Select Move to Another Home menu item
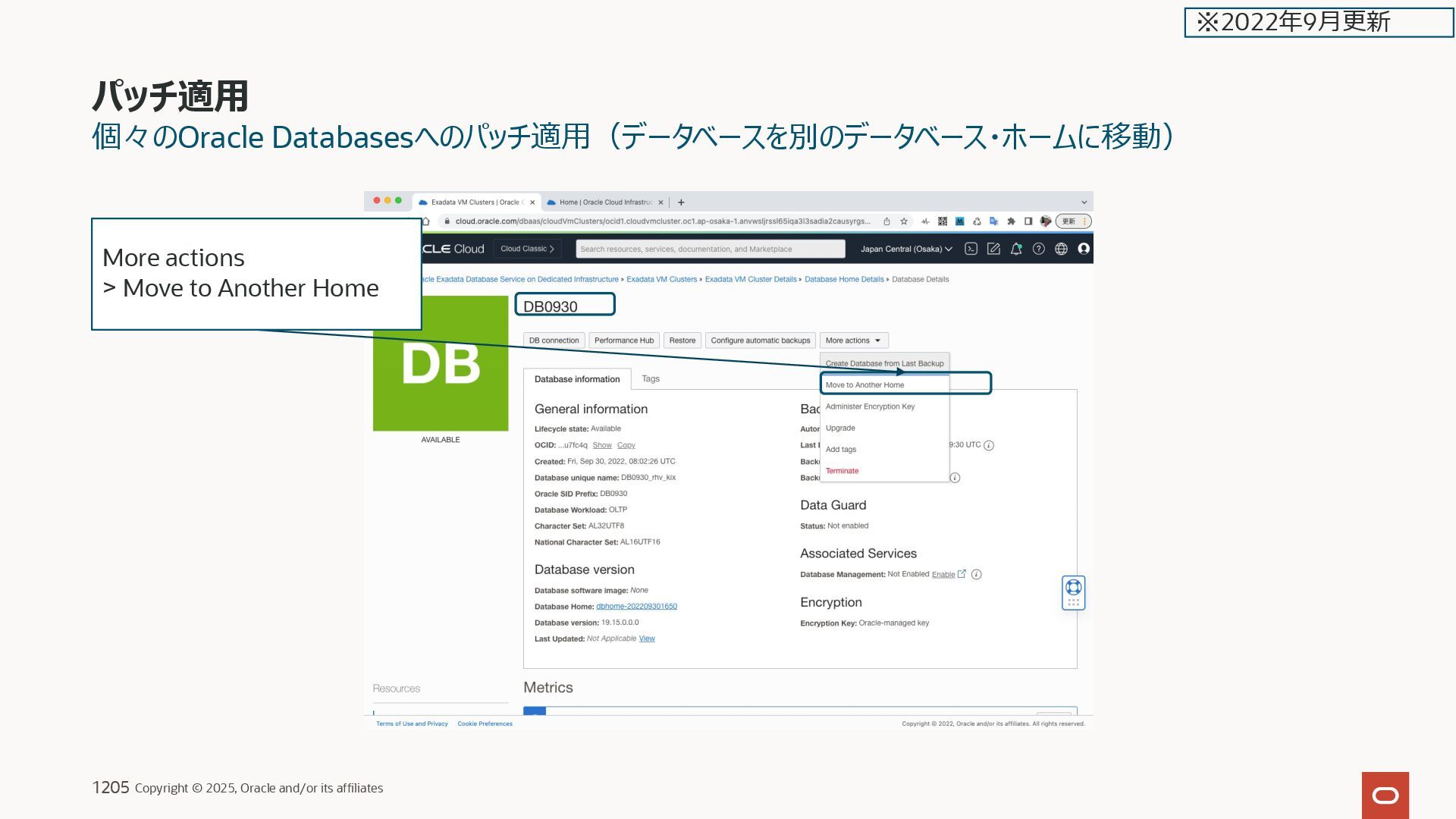 864,385
